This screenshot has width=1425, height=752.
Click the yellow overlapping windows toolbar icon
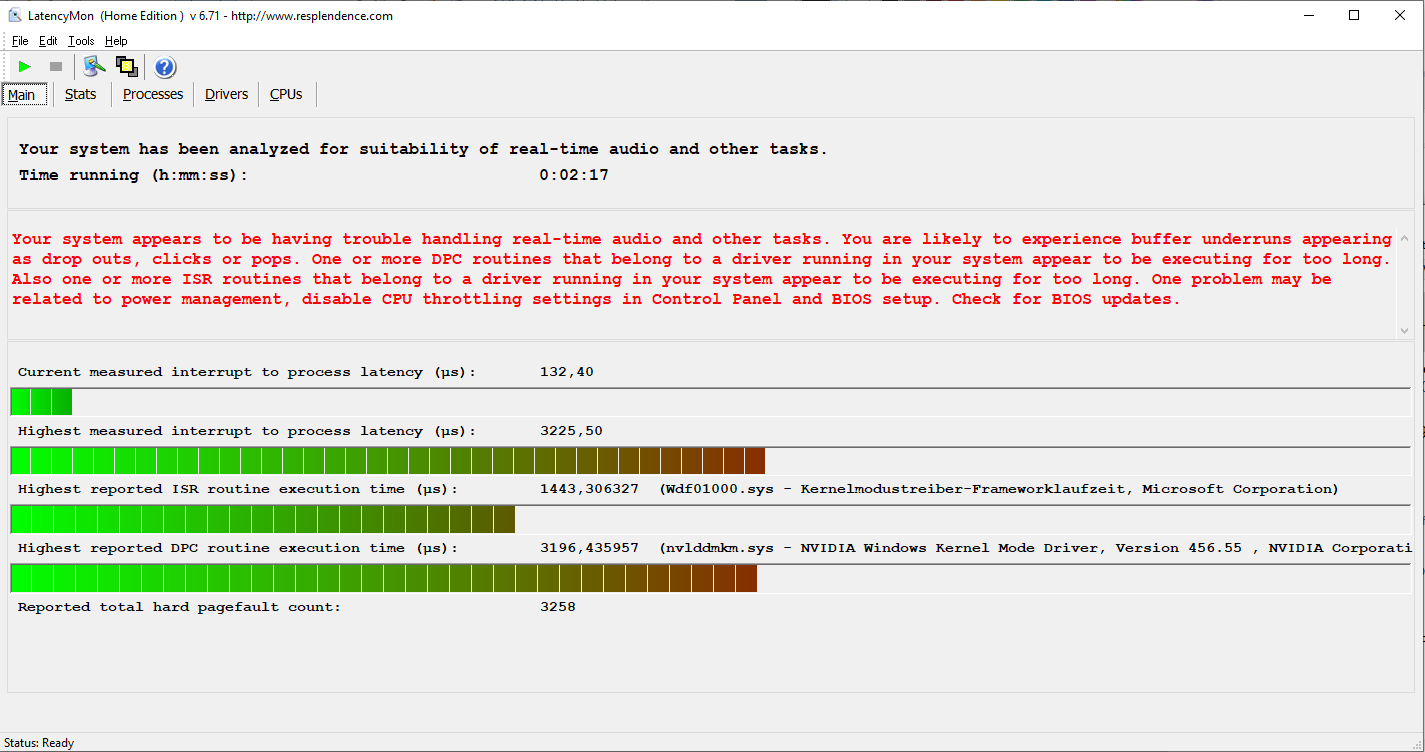coord(126,67)
